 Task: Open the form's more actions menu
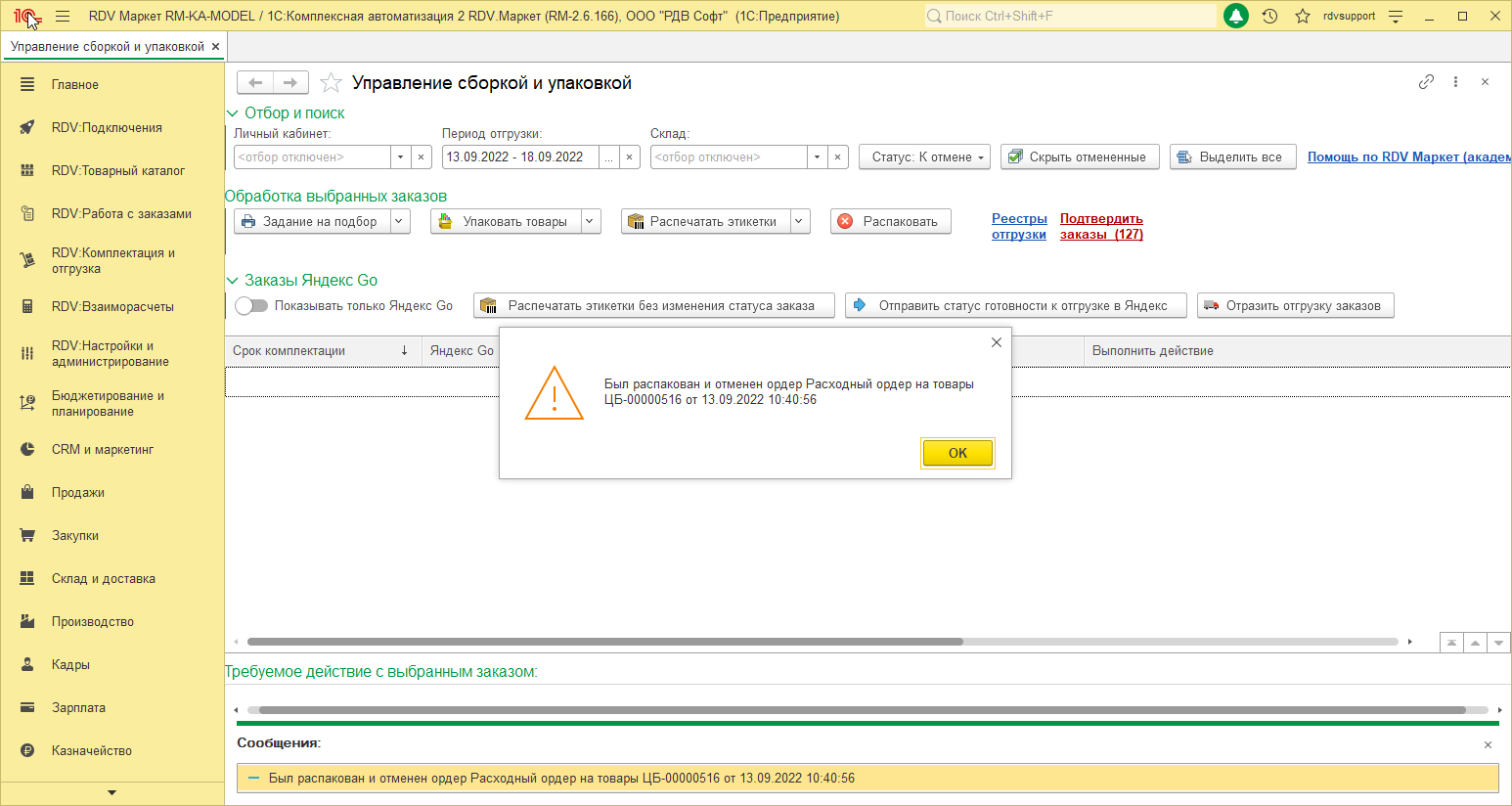(x=1455, y=82)
